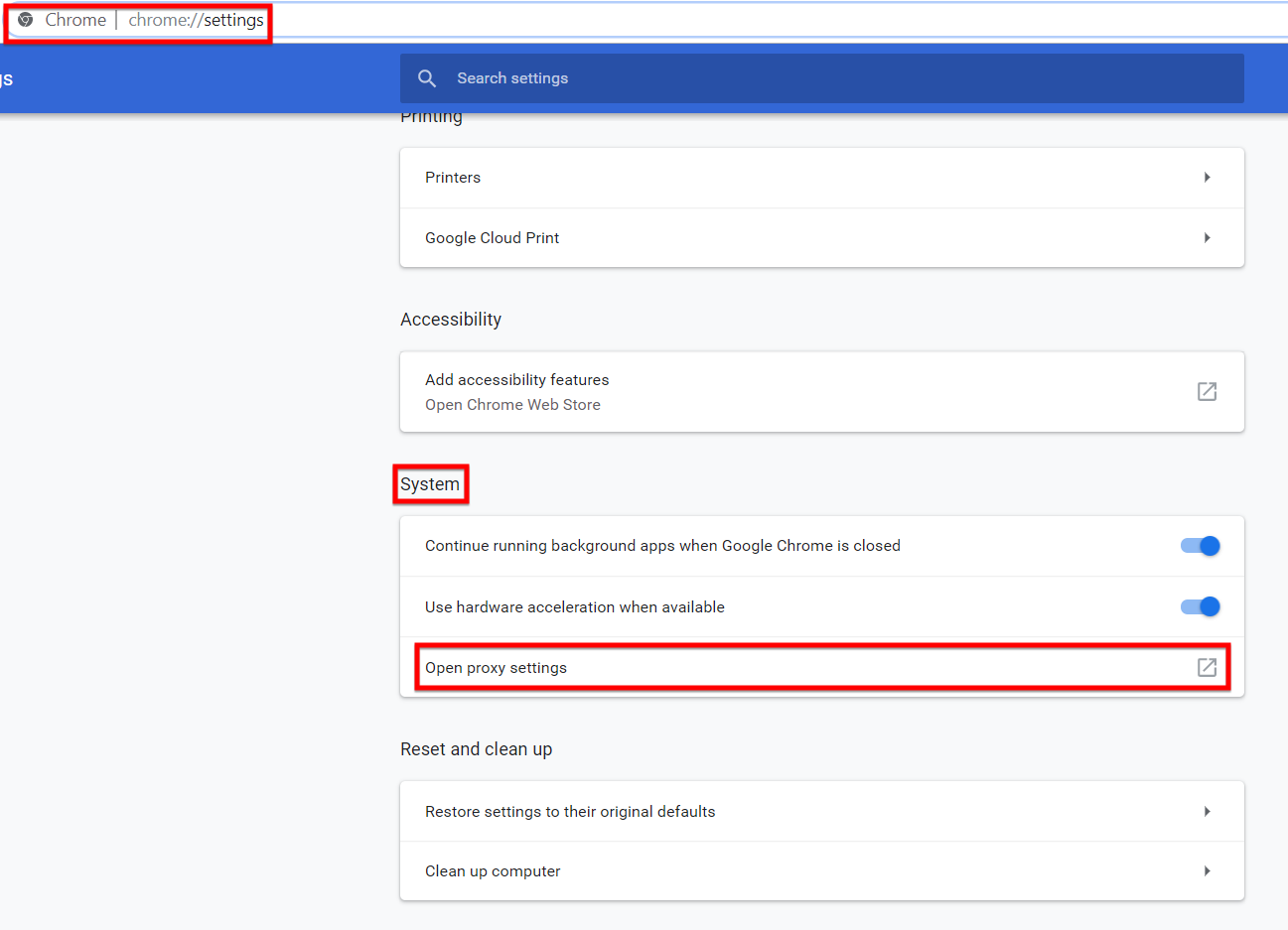Expand the Clean up computer arrow
Viewport: 1288px width, 930px height.
tap(1207, 870)
